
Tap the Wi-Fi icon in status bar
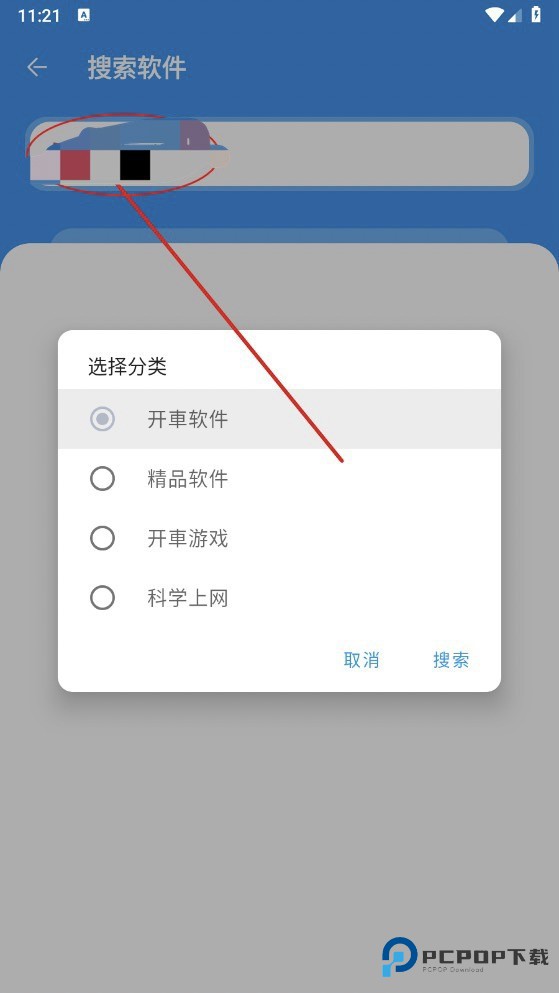click(x=493, y=15)
